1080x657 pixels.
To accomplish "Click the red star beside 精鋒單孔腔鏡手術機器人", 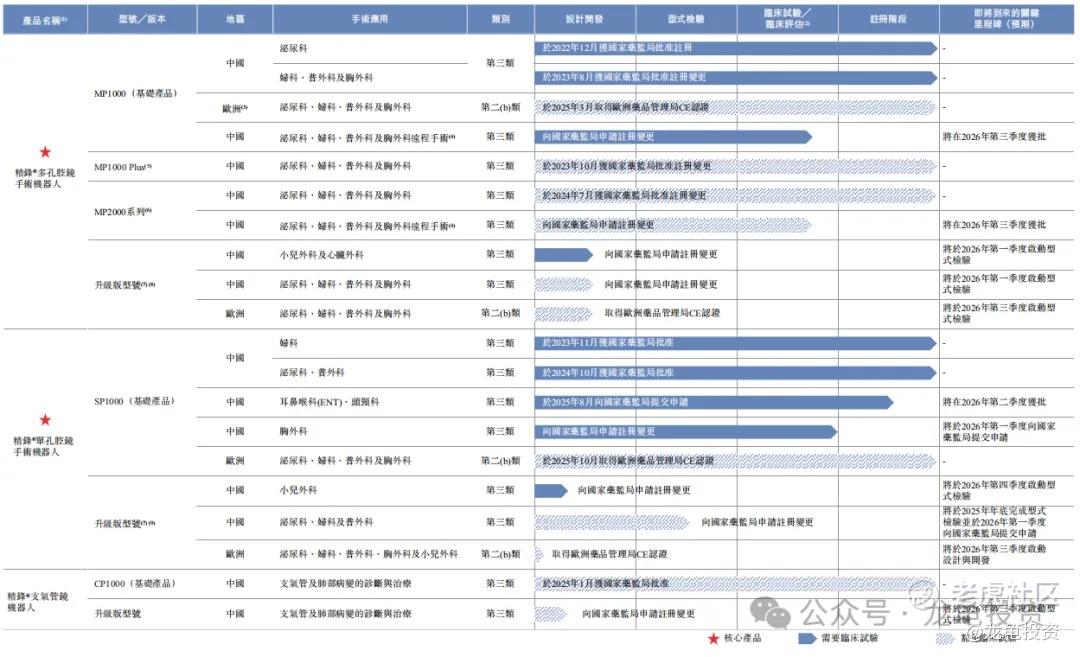I will [45, 419].
